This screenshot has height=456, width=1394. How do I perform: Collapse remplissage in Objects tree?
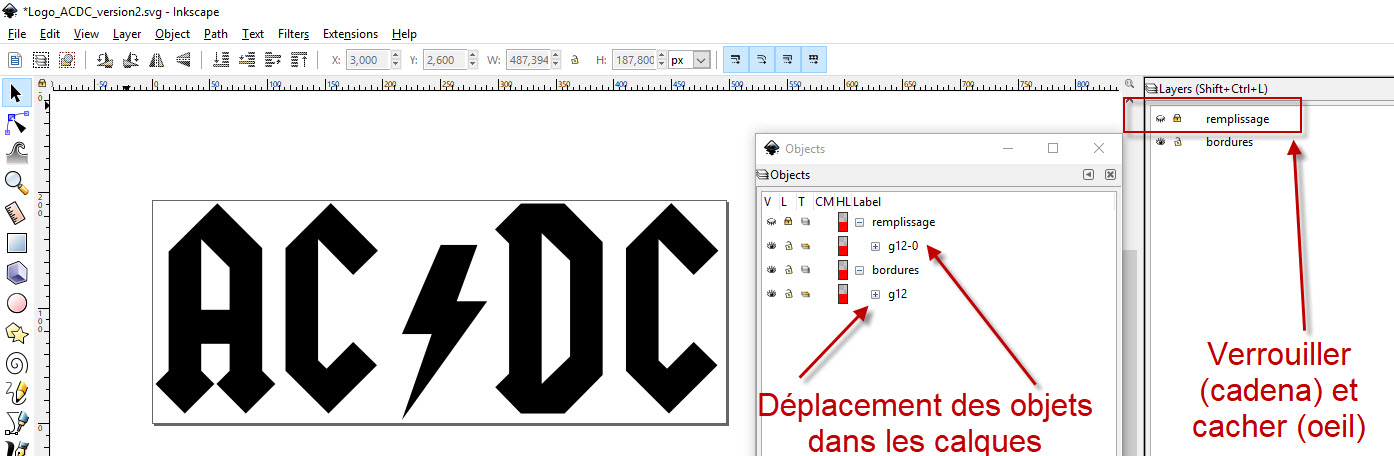(x=859, y=222)
